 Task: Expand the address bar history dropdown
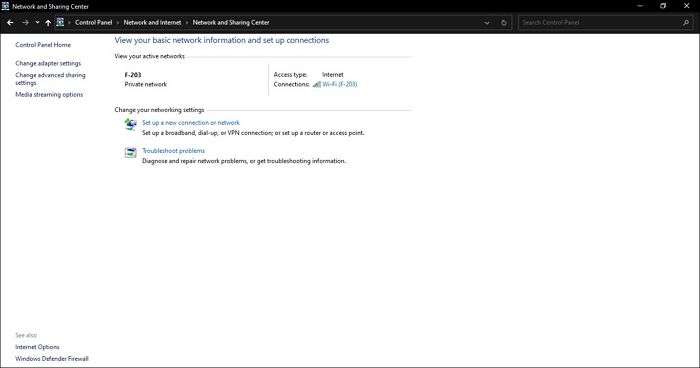click(x=487, y=23)
